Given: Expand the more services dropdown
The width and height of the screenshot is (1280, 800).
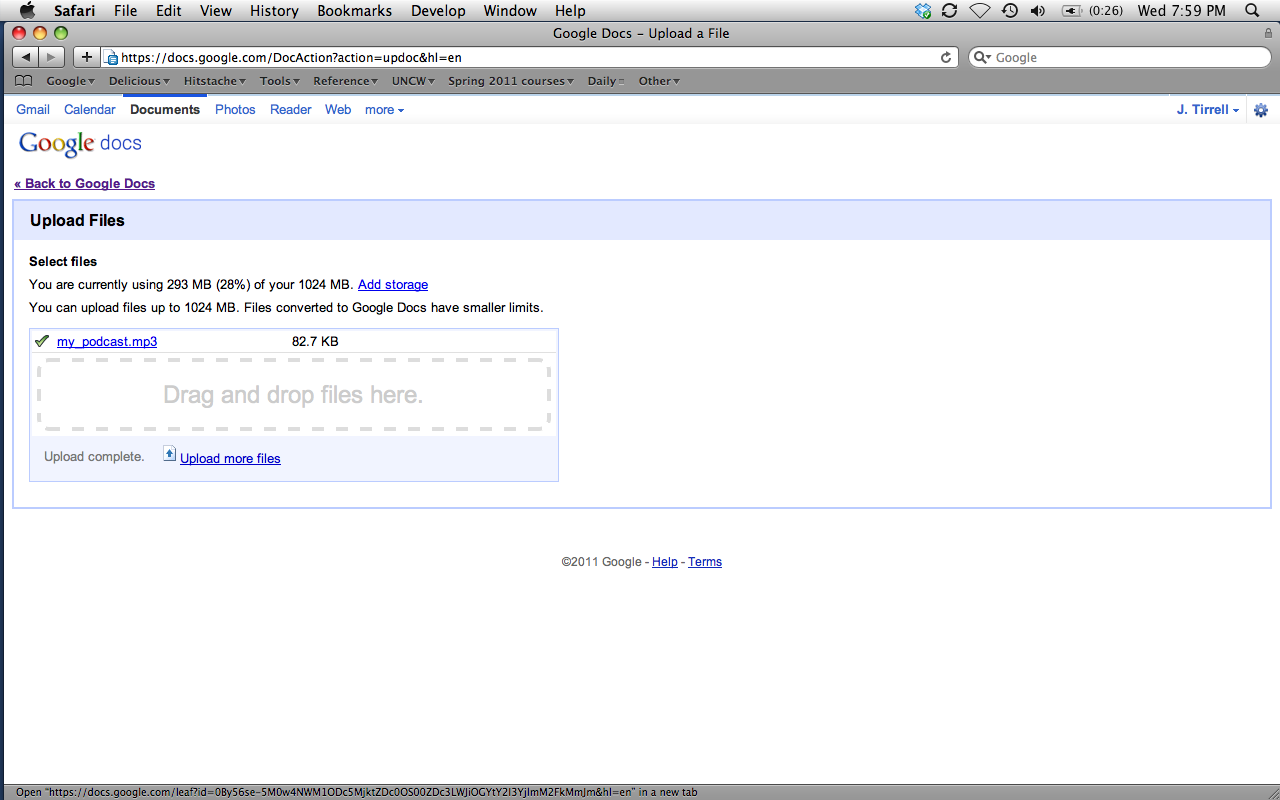Looking at the screenshot, I should [385, 109].
